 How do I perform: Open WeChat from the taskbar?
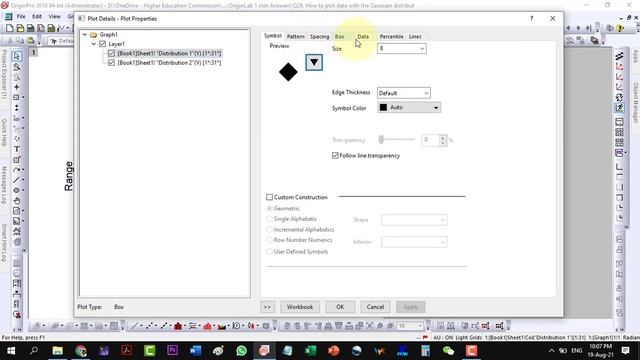pyautogui.click(x=448, y=351)
